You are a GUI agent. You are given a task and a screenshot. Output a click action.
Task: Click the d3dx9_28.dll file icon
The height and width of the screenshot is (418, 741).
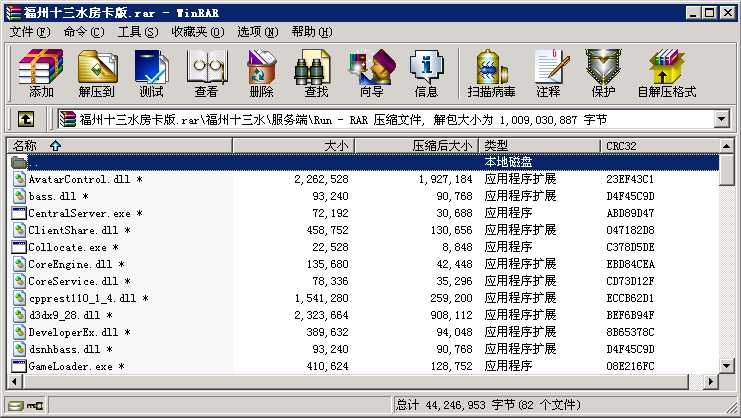pos(19,315)
